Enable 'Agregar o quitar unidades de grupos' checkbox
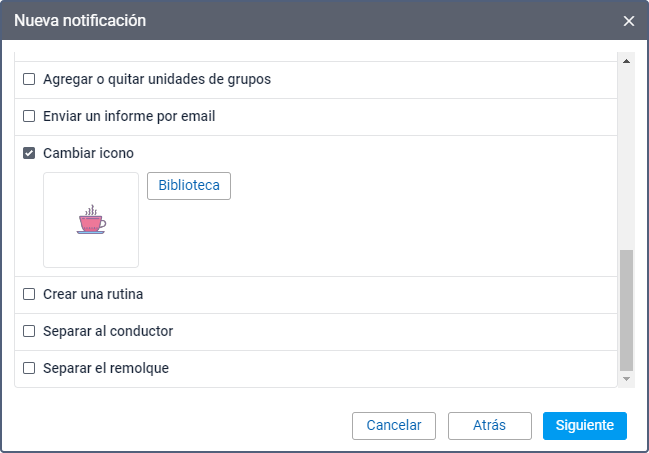 tap(30, 79)
